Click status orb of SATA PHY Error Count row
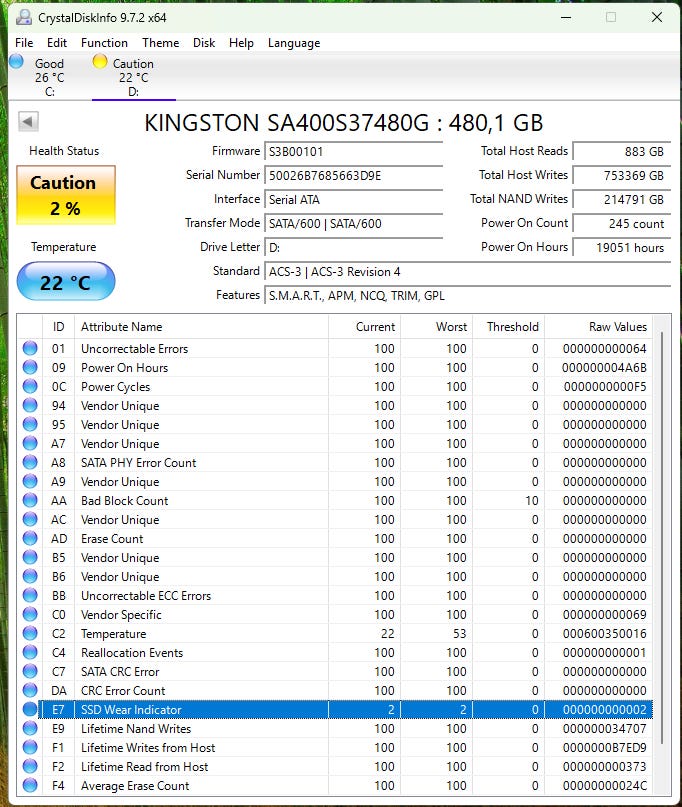The image size is (682, 807). point(30,462)
